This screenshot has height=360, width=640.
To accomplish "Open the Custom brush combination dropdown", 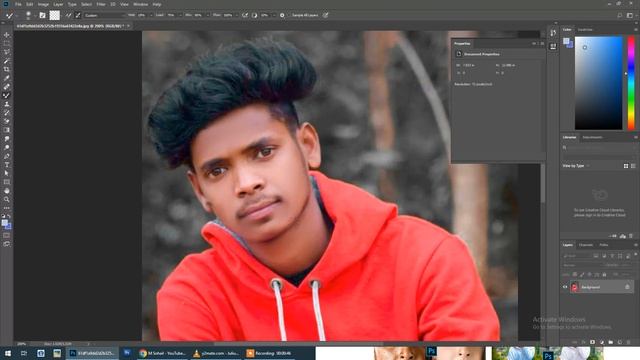I will (104, 15).
